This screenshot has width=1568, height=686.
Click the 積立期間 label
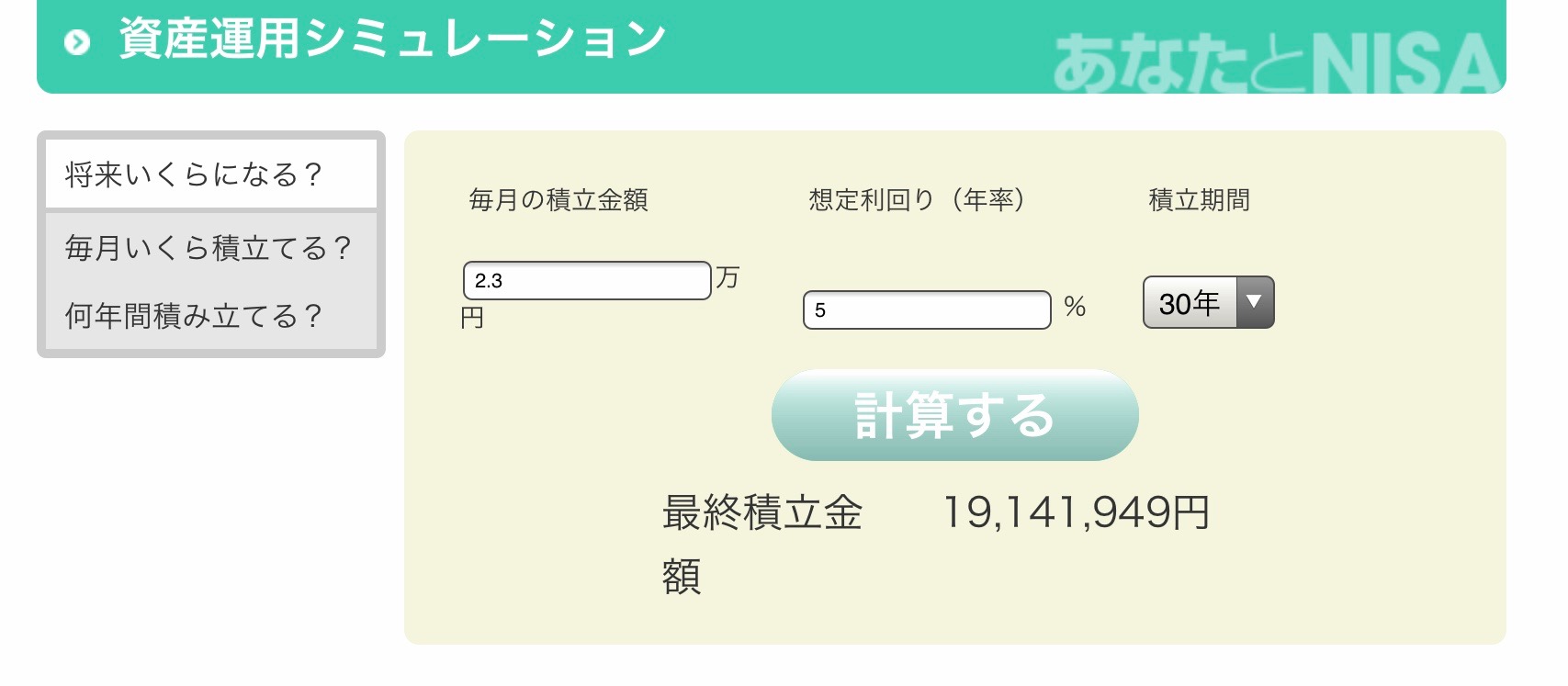coord(1199,200)
